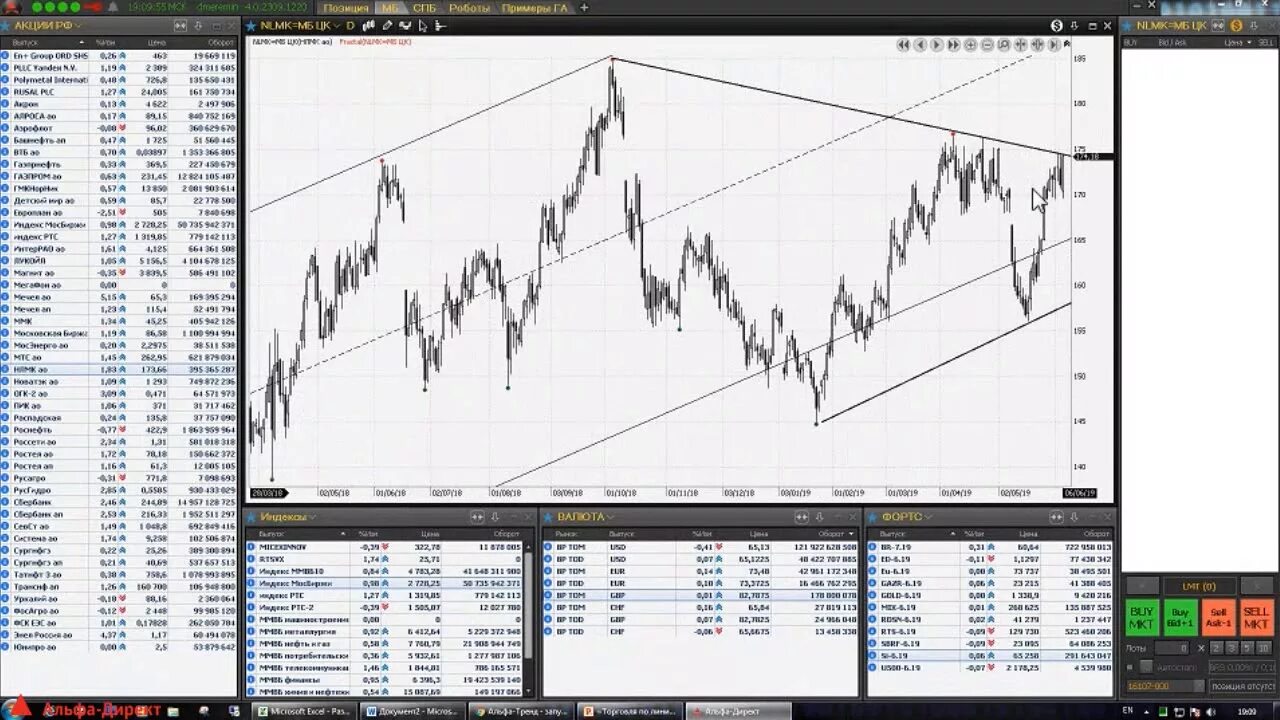Click the BUY MKT button

tap(1143, 617)
